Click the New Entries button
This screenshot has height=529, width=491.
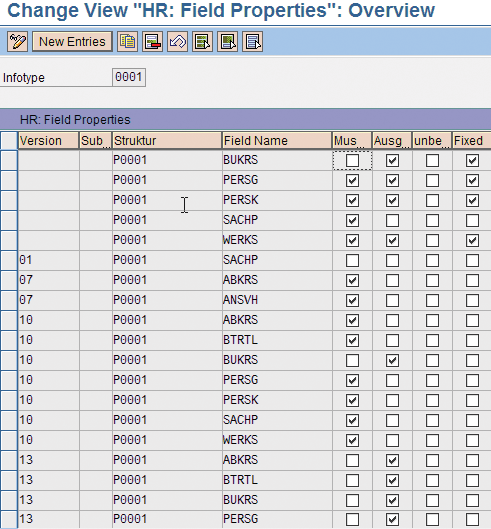point(72,42)
